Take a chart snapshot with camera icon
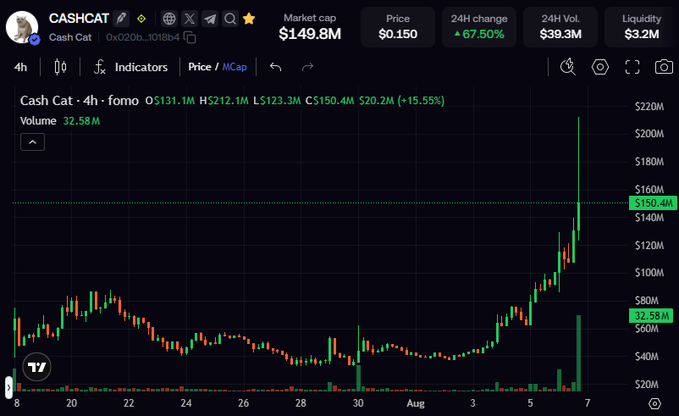 point(664,67)
